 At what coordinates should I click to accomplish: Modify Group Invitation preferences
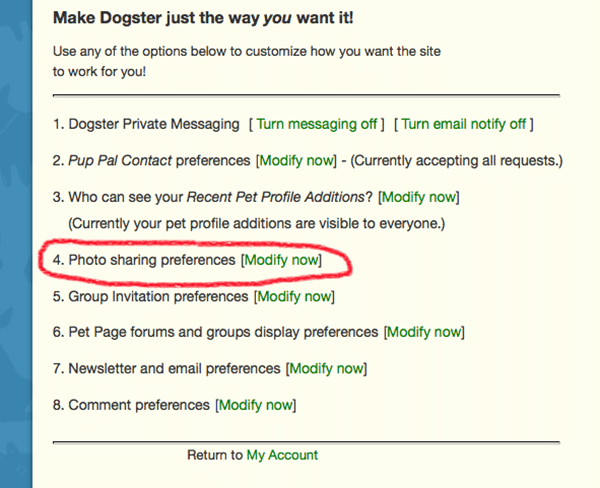[x=294, y=297]
